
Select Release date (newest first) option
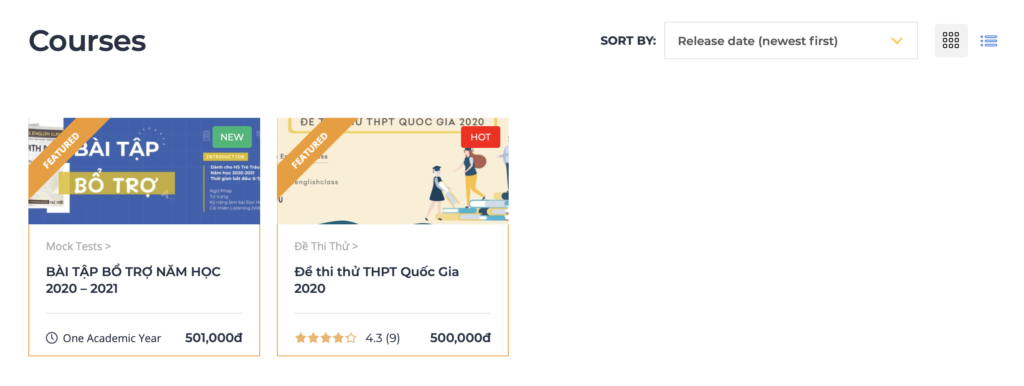point(758,41)
